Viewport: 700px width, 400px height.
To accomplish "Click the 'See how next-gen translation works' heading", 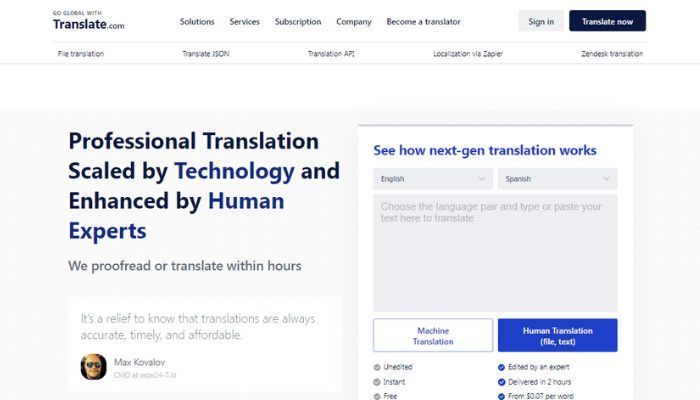I will click(485, 150).
